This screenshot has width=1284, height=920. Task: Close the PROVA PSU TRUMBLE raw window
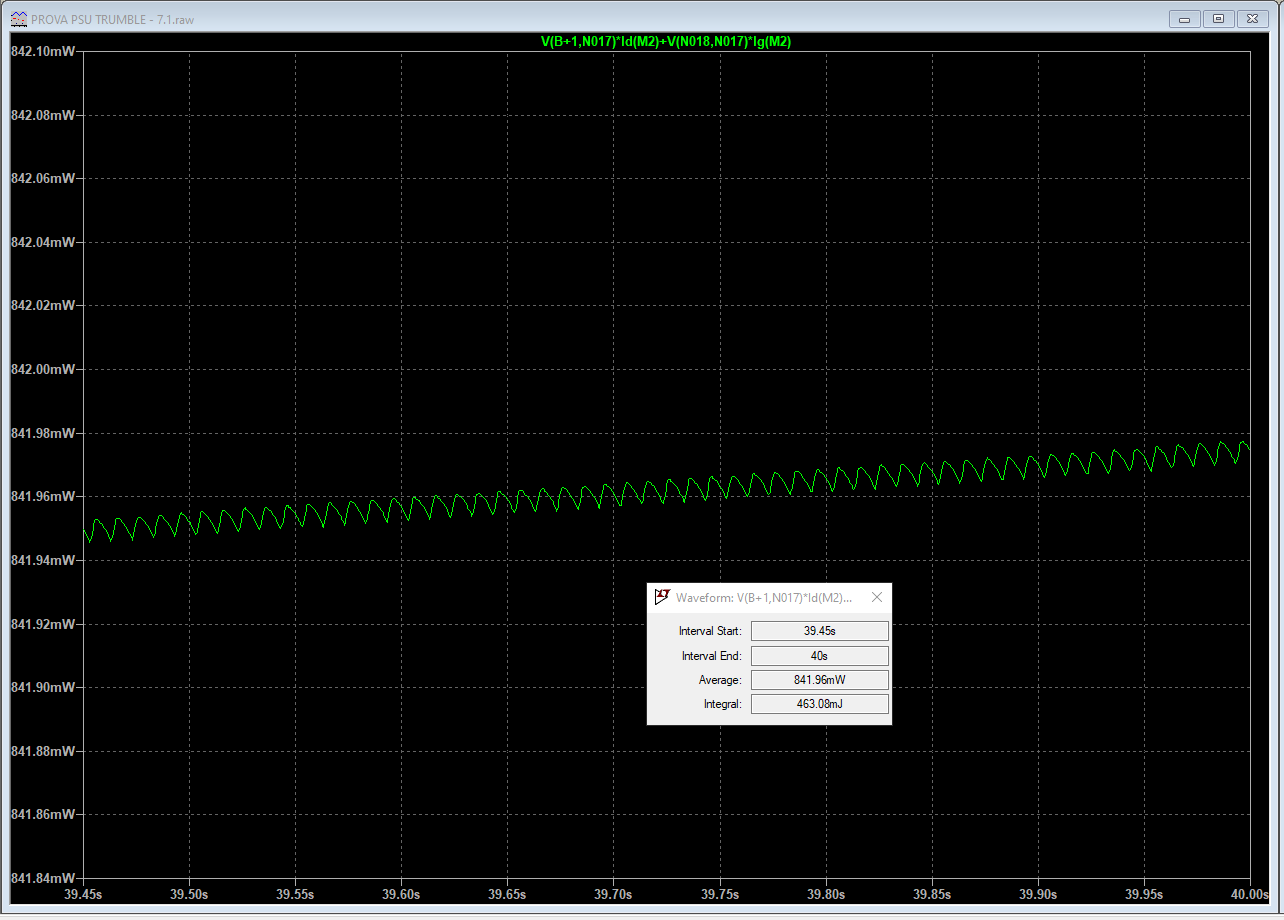pyautogui.click(x=1251, y=19)
